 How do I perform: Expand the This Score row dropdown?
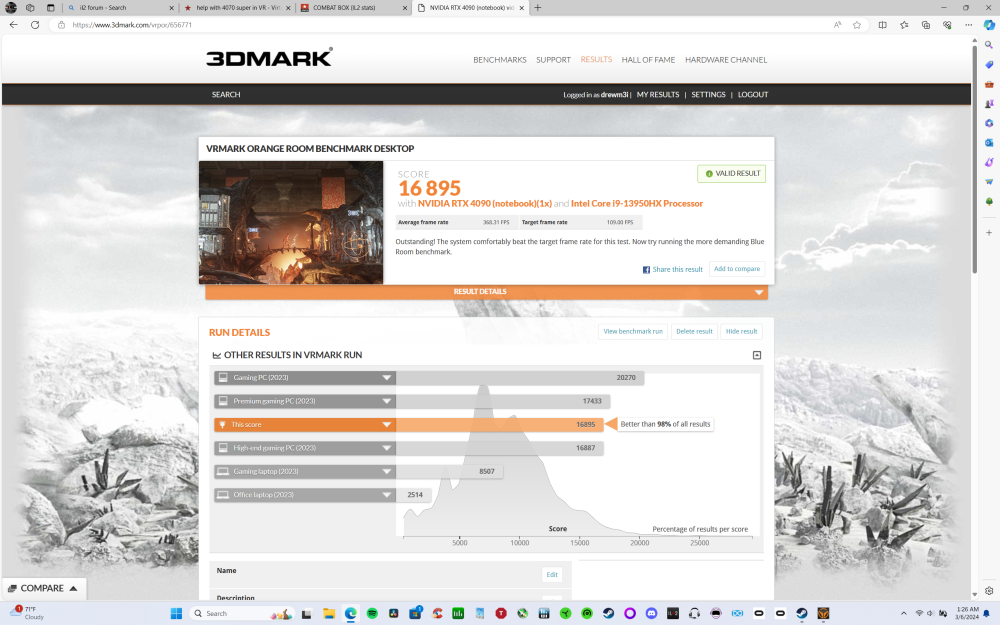tap(386, 424)
